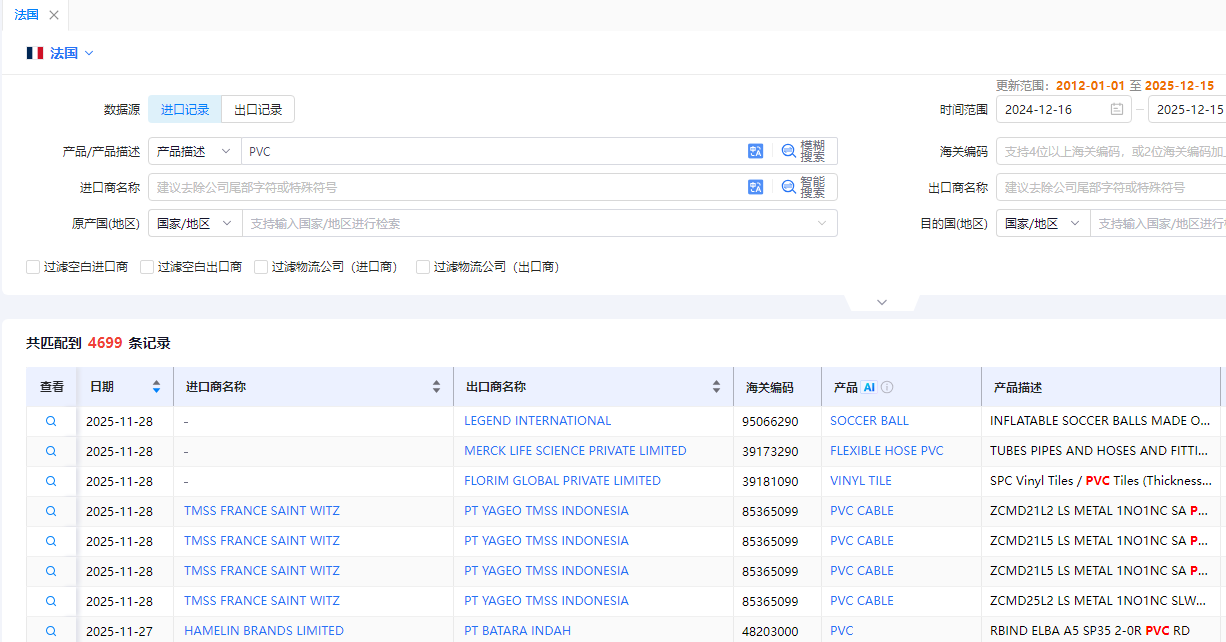1226x642 pixels.
Task: Click magnifier view icon for LEGEND INTERNATIONAL row
Action: pyautogui.click(x=51, y=421)
